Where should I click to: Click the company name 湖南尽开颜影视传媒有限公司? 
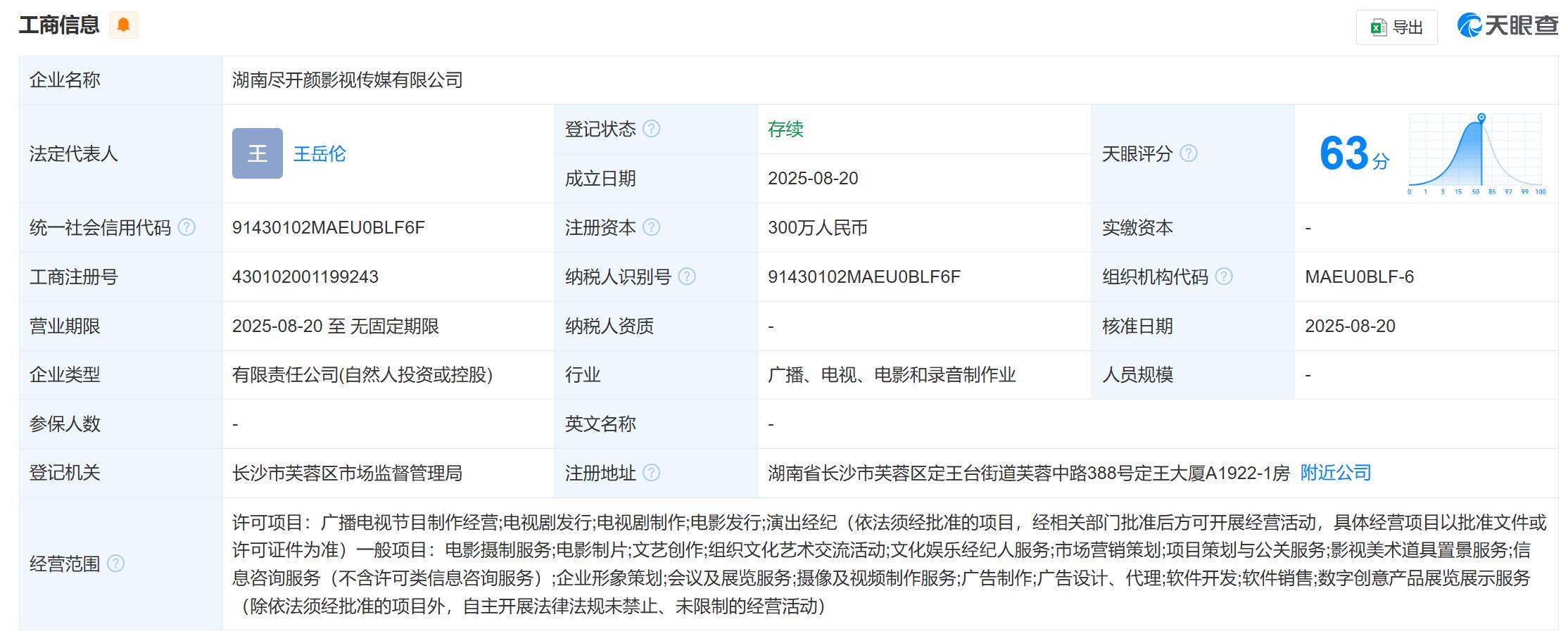tap(348, 80)
